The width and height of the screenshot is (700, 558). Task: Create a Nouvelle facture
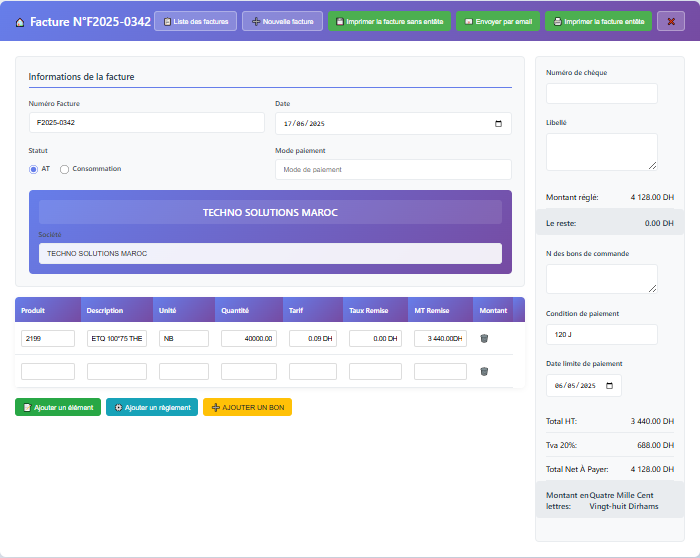283,21
